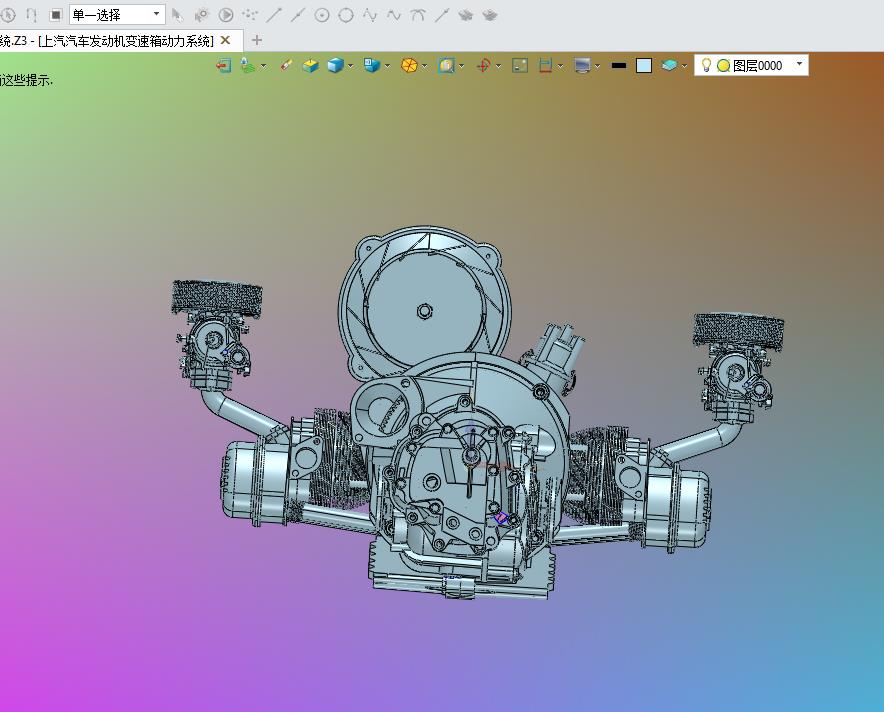
Task: Select the plain circle tool icon
Action: click(346, 15)
